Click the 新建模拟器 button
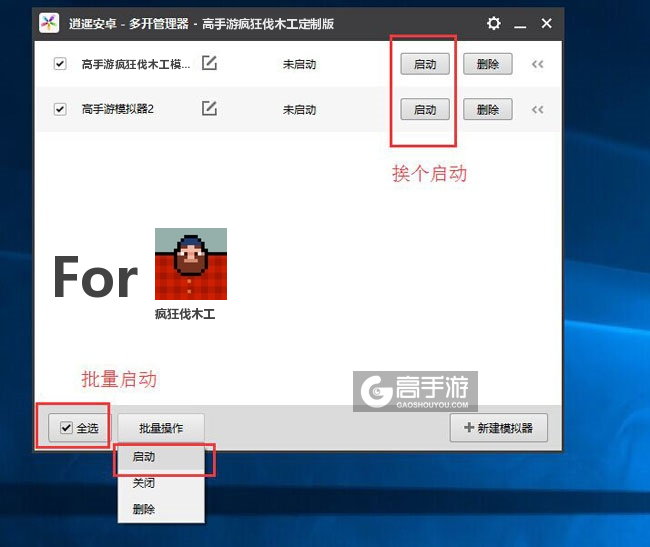Viewport: 650px width, 547px height. [499, 428]
